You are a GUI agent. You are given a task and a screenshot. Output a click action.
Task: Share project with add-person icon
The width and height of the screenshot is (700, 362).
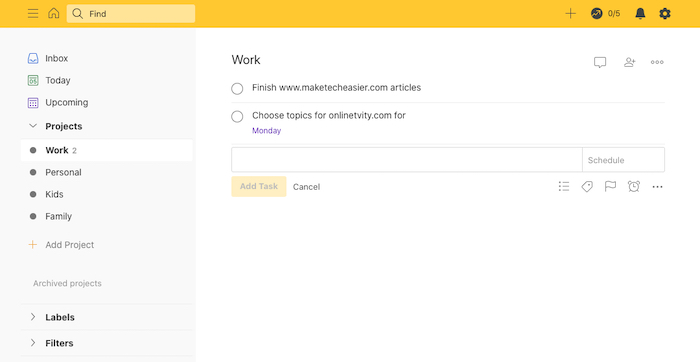tap(629, 62)
